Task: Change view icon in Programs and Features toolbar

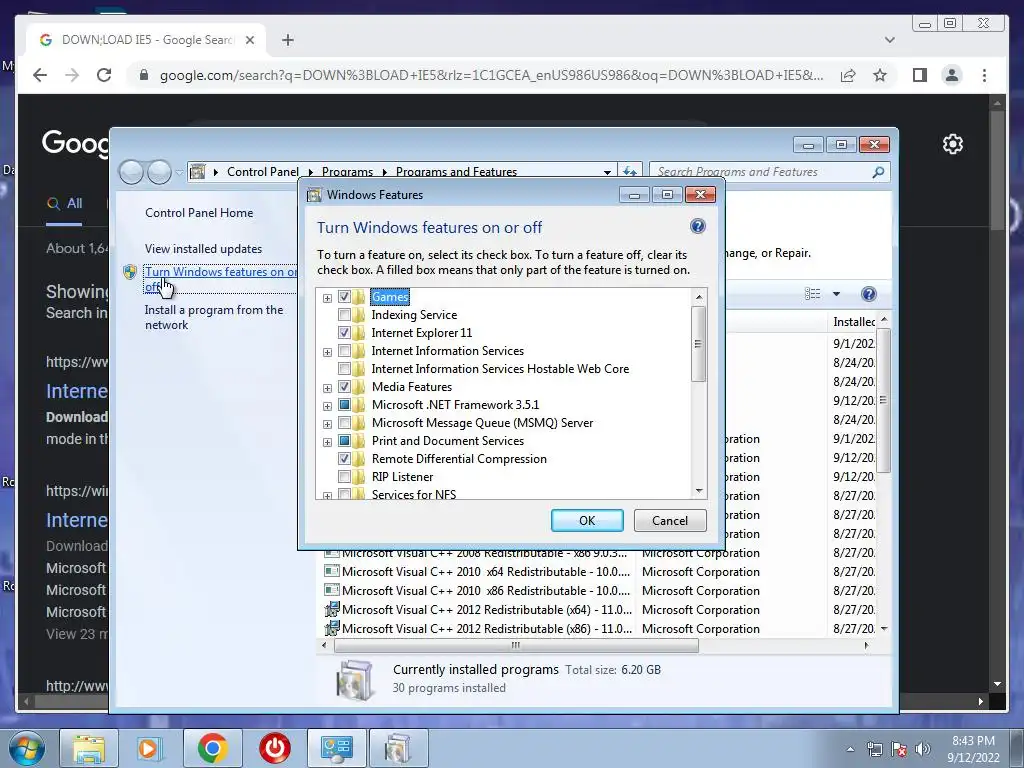Action: click(812, 294)
